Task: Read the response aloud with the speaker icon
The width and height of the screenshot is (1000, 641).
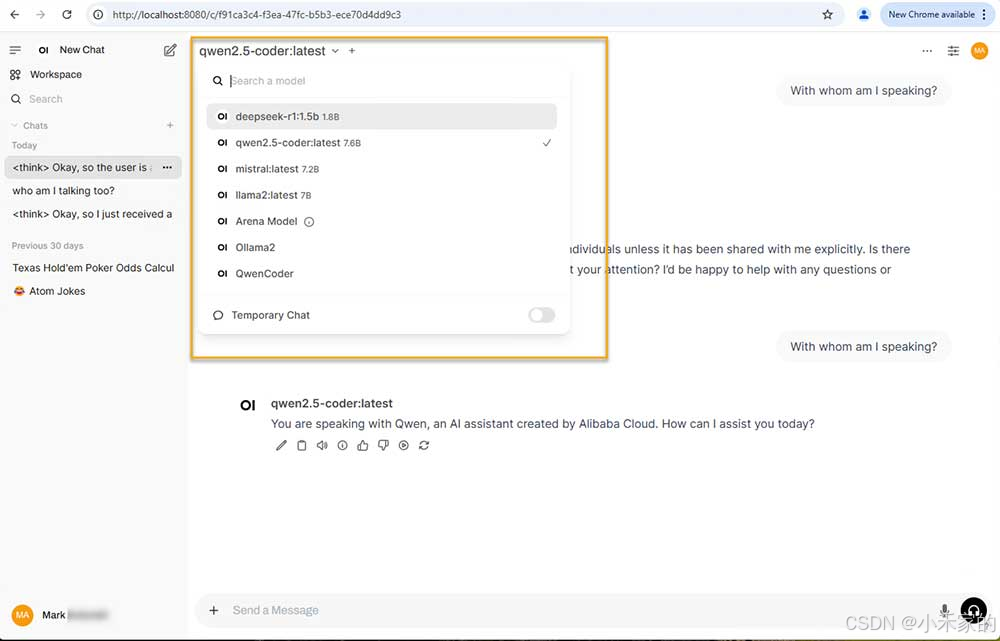Action: pos(322,446)
